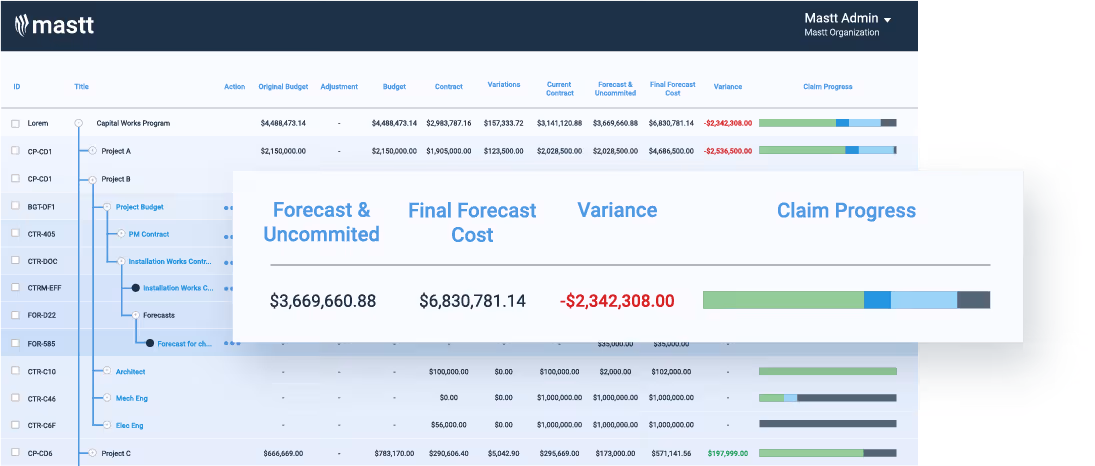Click the final forecast value $4,686,500.00
The image size is (1095, 466).
(671, 151)
